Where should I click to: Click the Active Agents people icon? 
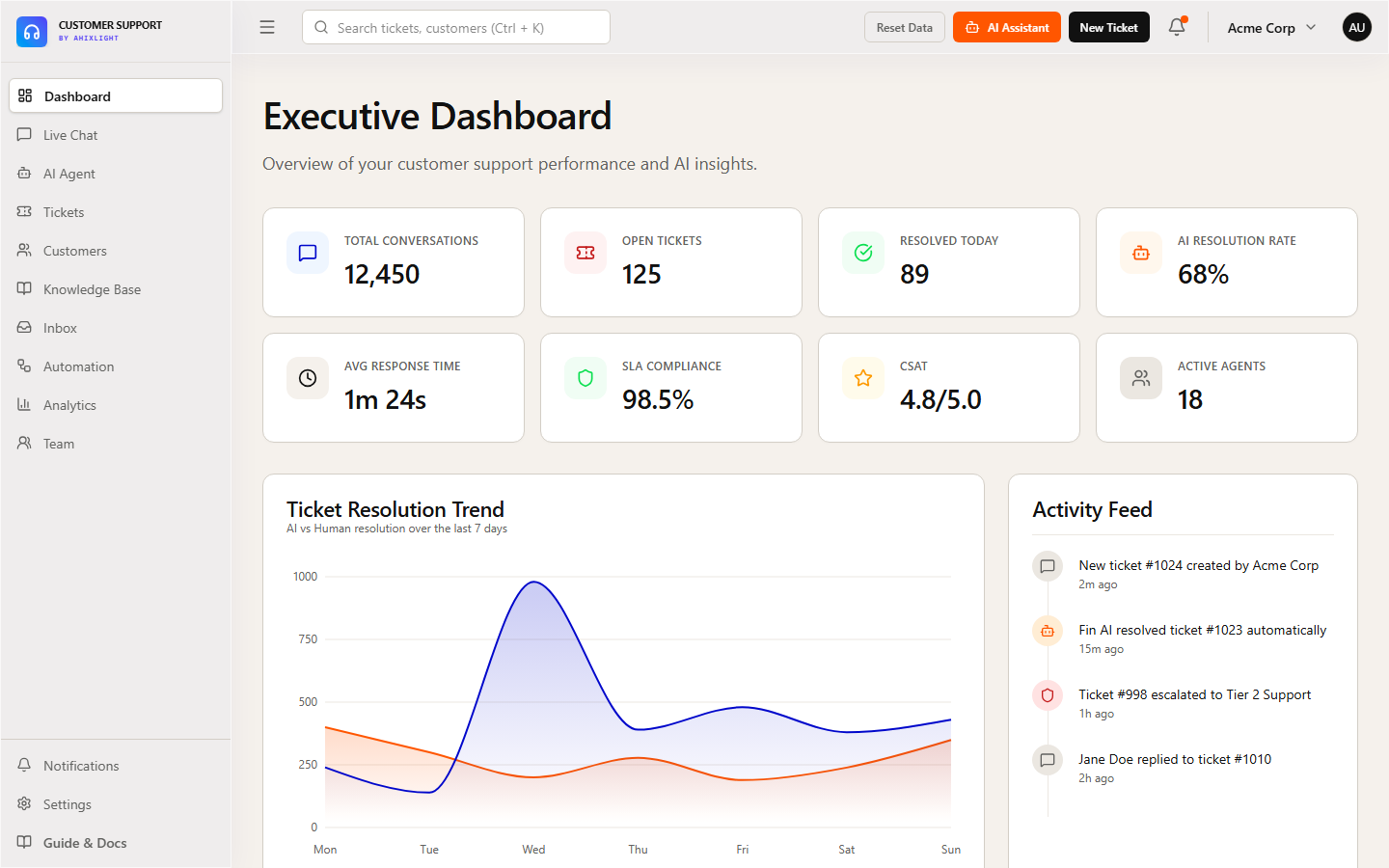pyautogui.click(x=1141, y=378)
